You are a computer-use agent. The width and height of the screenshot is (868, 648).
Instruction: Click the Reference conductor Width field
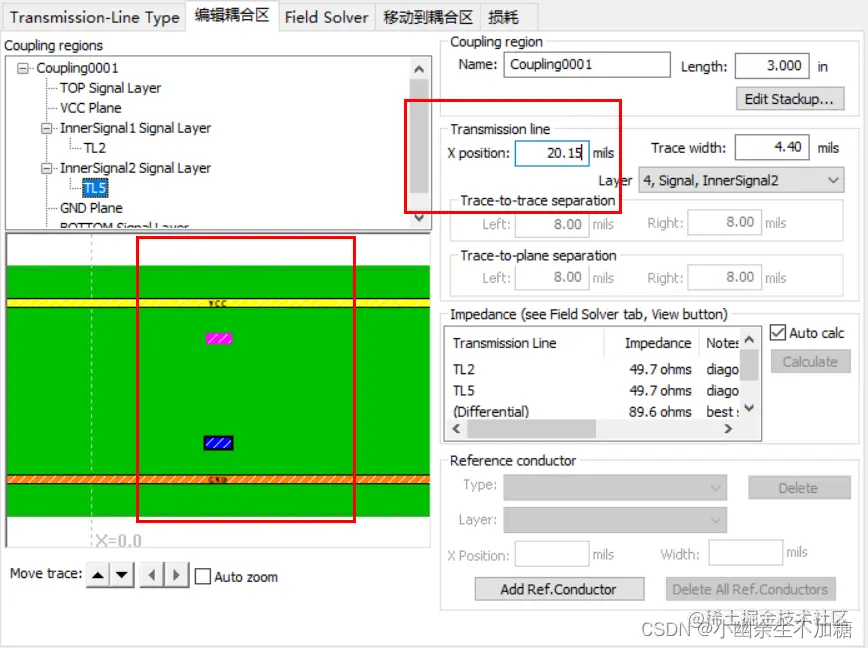(x=746, y=553)
